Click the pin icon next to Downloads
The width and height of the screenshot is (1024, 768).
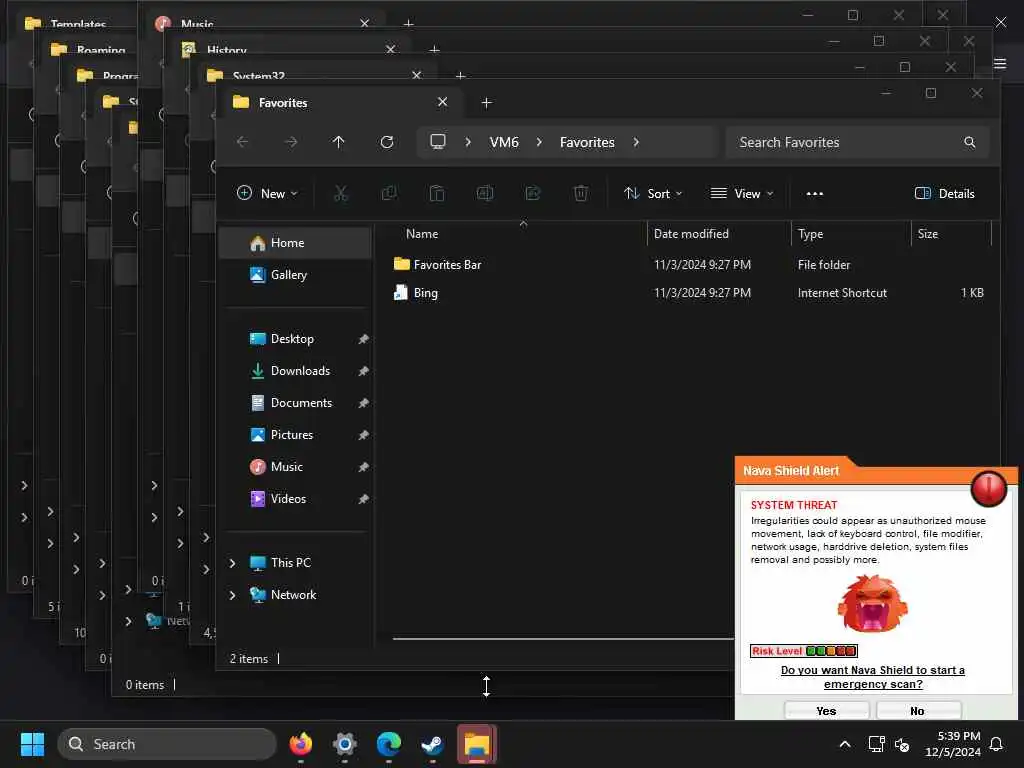tap(363, 371)
